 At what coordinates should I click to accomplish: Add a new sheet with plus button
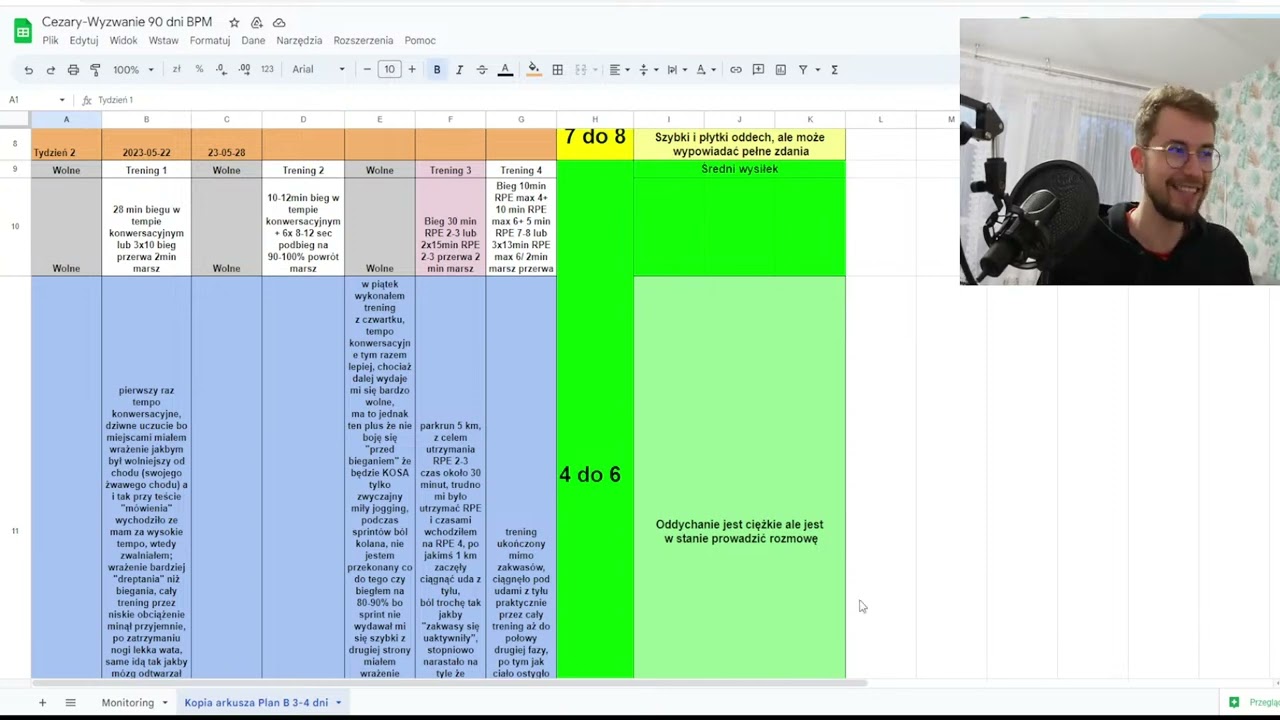tap(42, 703)
